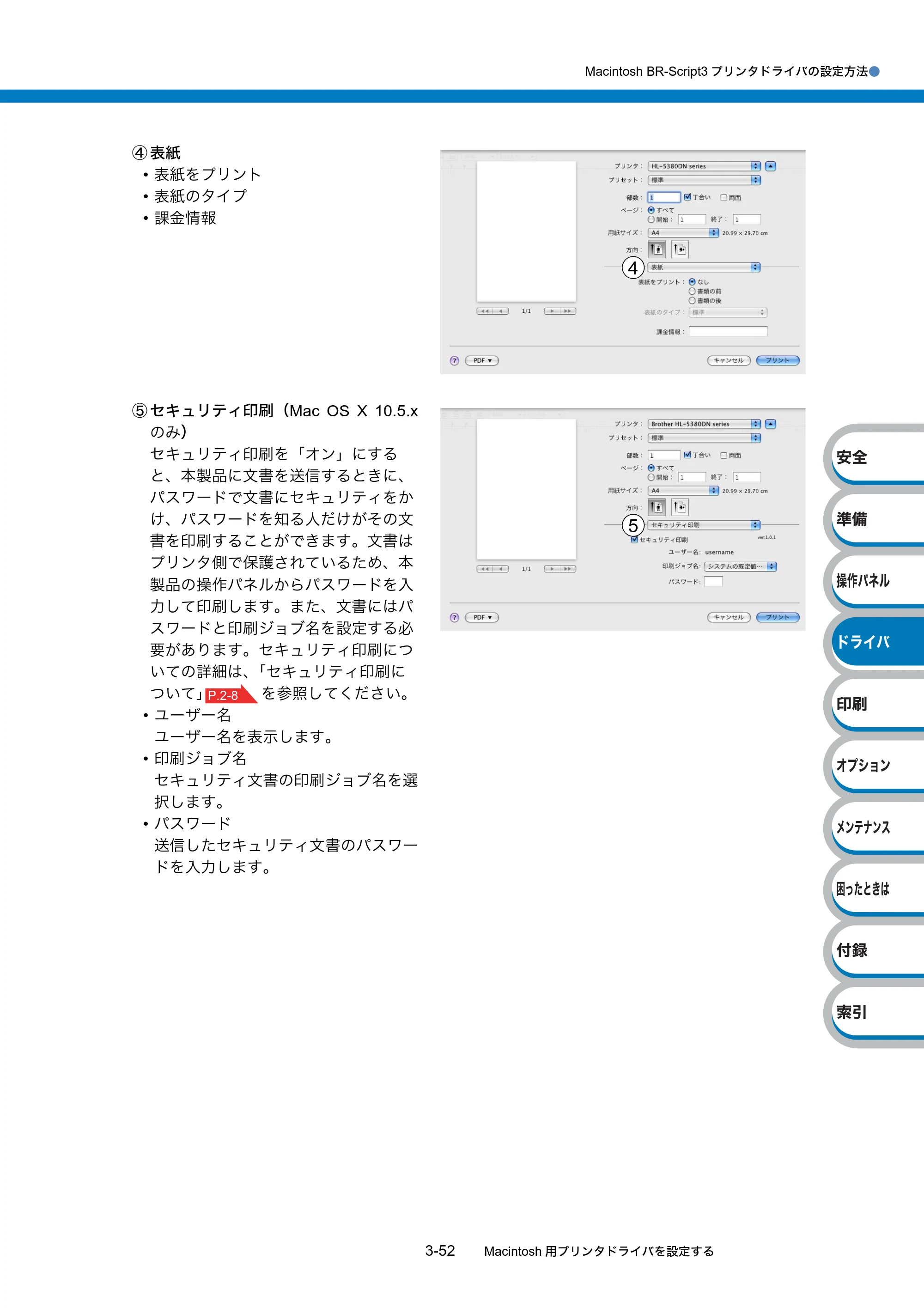Collapse dialog arrow beside HL-5380DN series printer
Image resolution: width=924 pixels, height=1308 pixels.
pyautogui.click(x=771, y=166)
